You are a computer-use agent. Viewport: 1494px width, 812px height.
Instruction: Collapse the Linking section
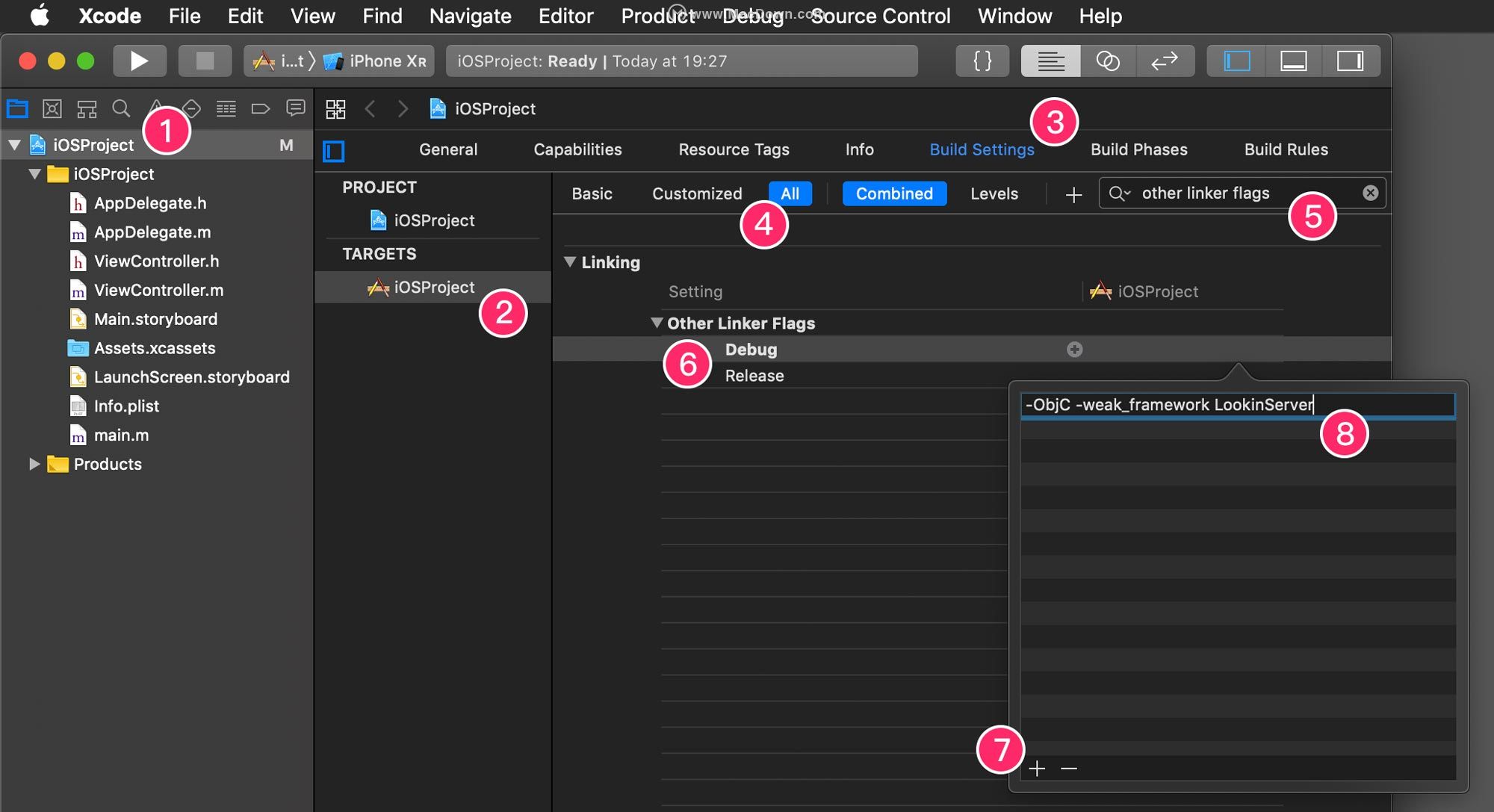[570, 262]
